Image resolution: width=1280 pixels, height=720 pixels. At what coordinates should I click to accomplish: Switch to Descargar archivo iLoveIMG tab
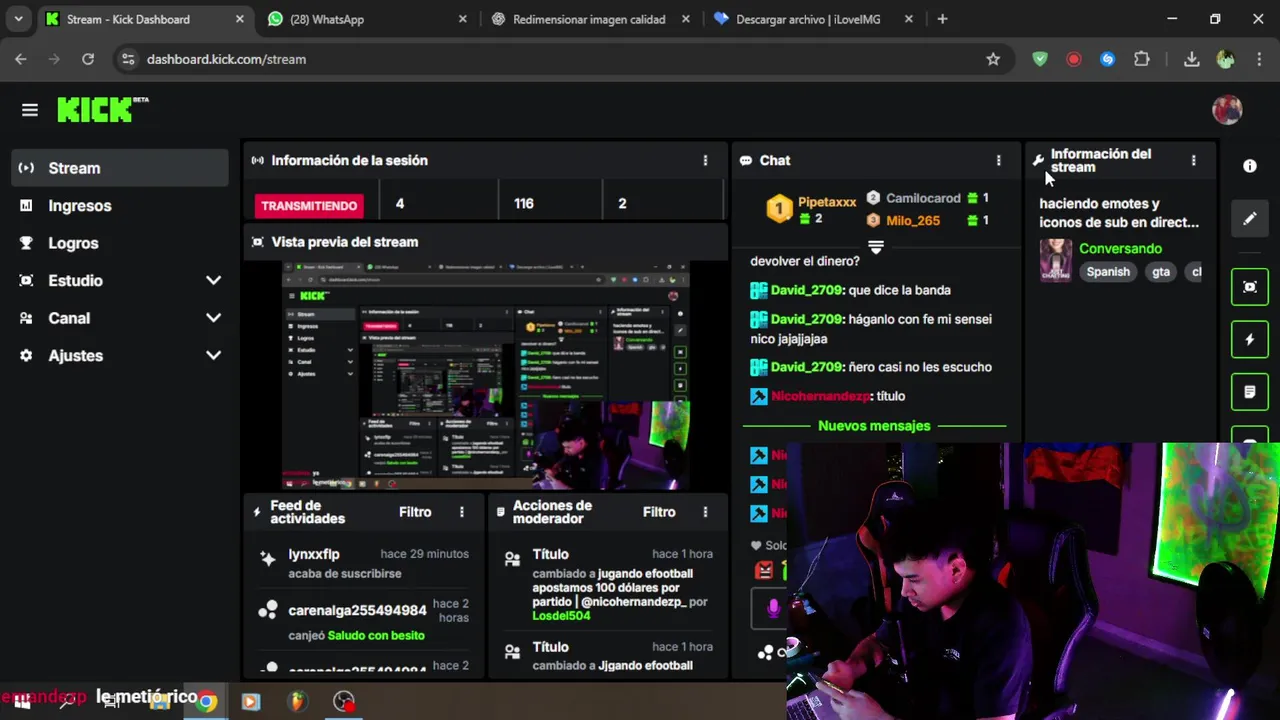tap(814, 19)
